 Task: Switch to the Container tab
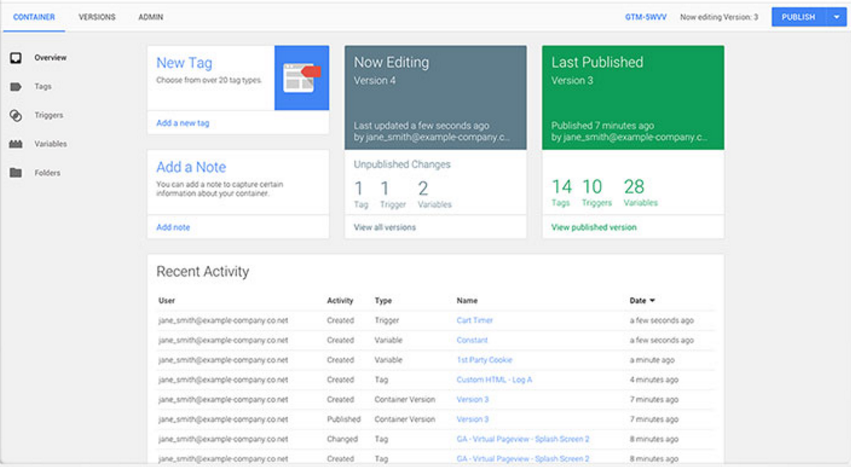(x=34, y=17)
